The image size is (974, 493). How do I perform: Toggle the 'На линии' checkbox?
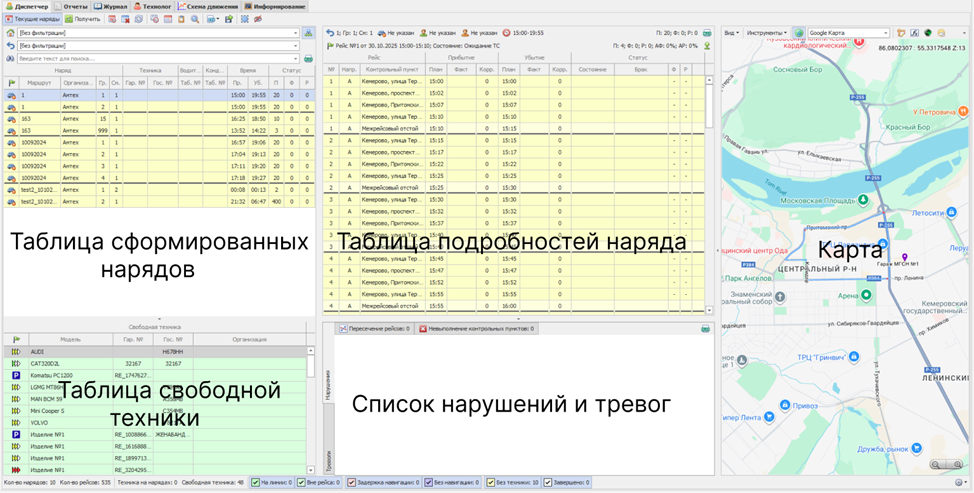[256, 483]
